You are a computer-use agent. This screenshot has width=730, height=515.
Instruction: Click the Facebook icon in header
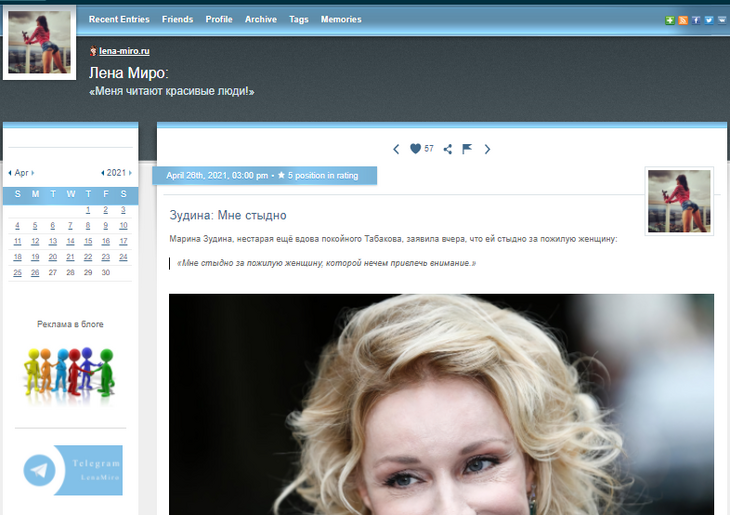(696, 20)
